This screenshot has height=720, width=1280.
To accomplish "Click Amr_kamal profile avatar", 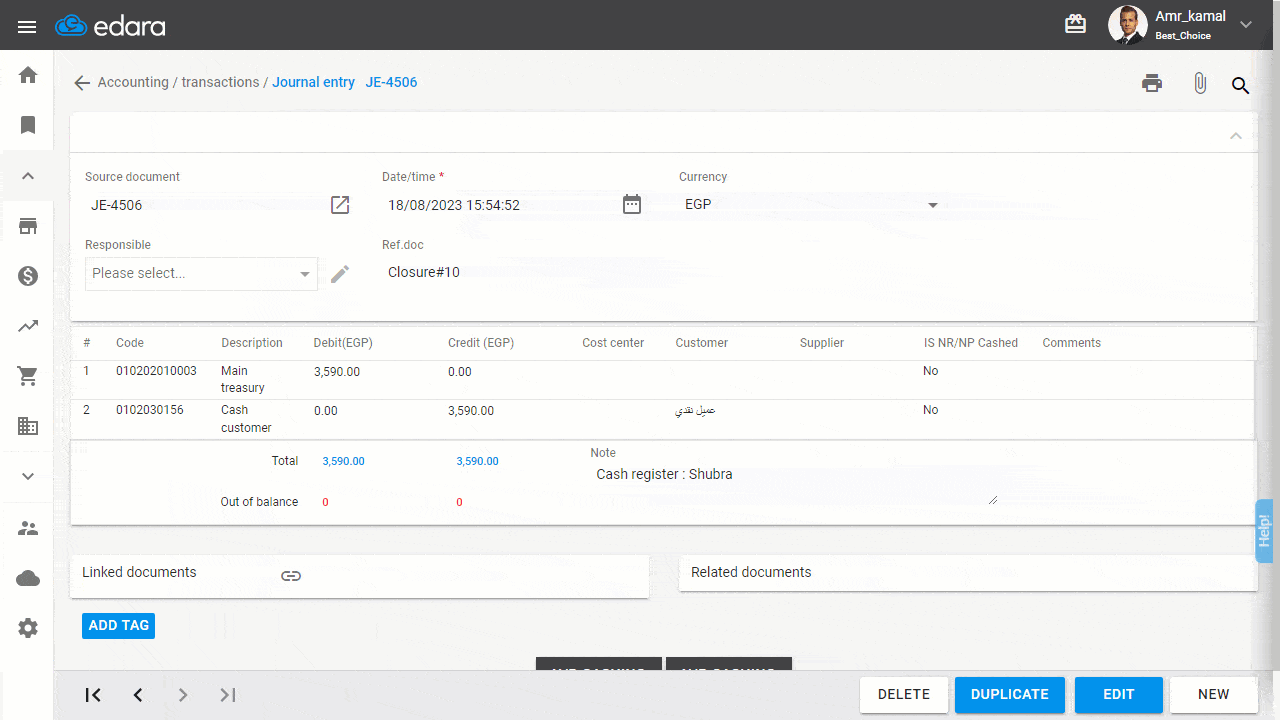I will click(1127, 25).
